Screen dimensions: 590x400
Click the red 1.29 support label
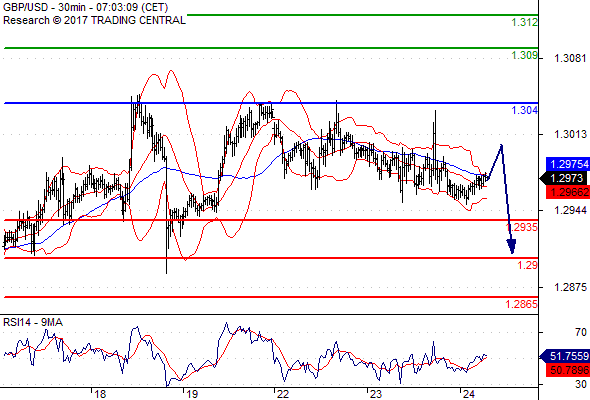(x=528, y=265)
